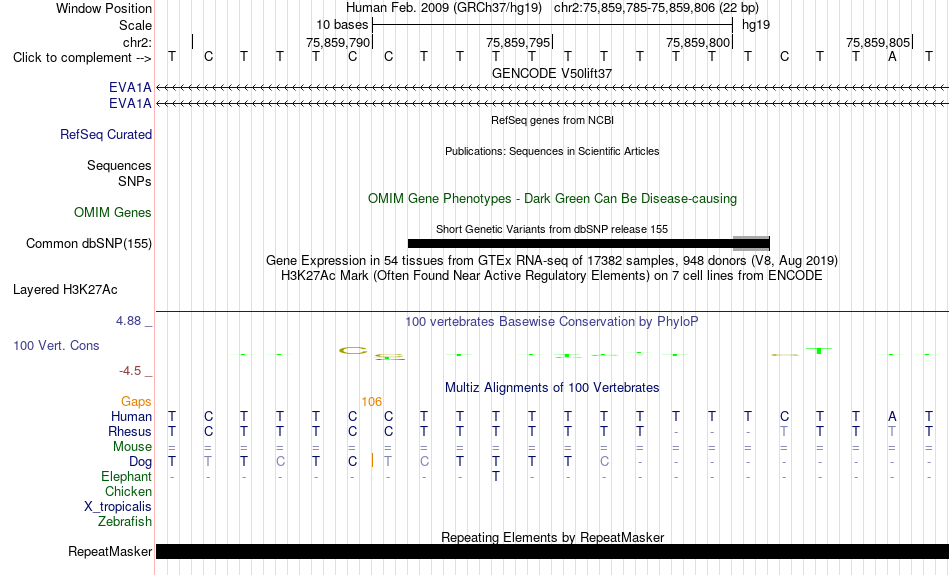Select the Dog alignment row label
Viewport: 950px width, 575px height.
pyautogui.click(x=140, y=462)
